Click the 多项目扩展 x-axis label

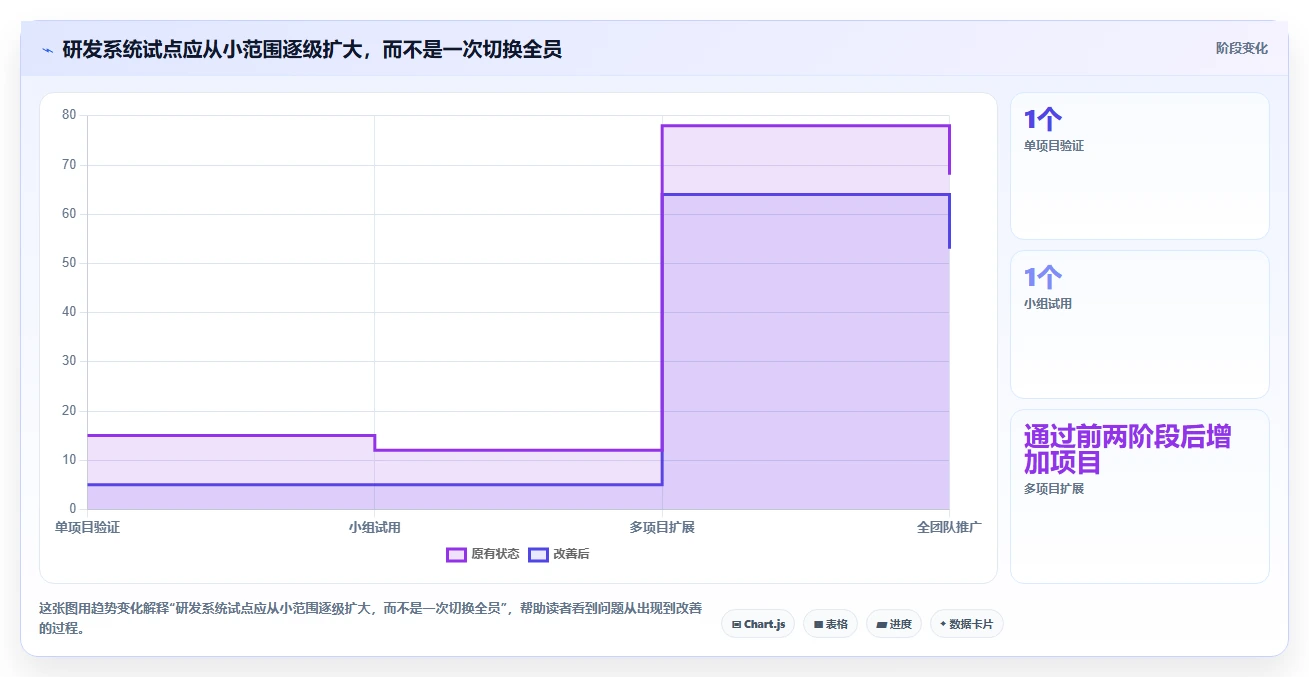(x=662, y=527)
